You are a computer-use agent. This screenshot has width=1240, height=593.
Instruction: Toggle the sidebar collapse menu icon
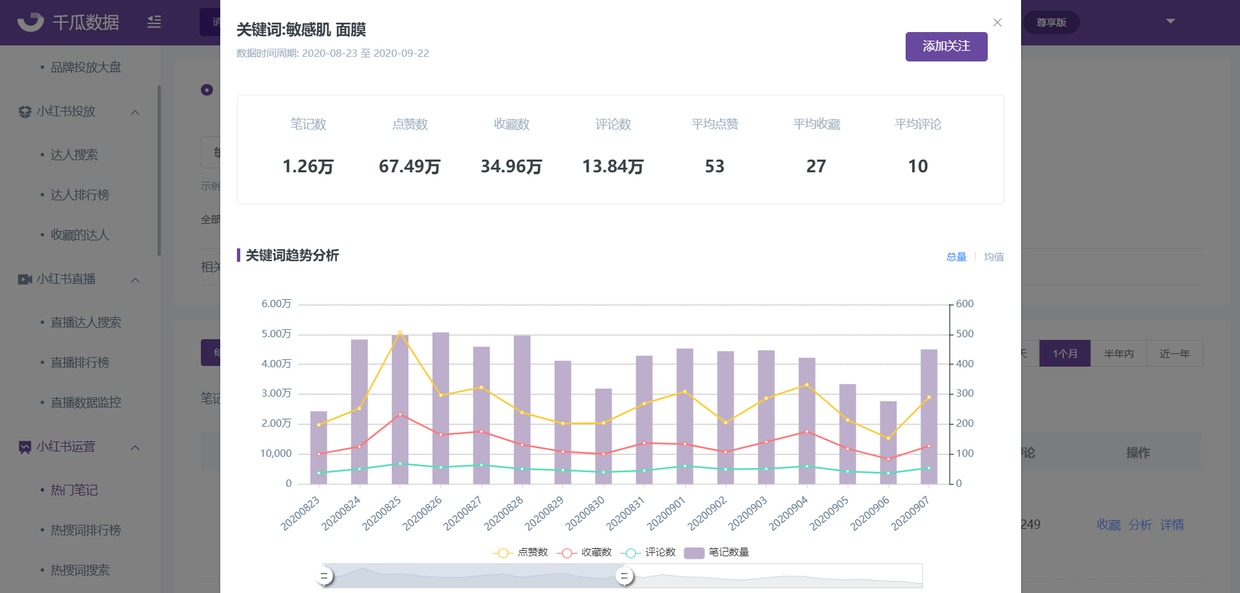click(154, 21)
